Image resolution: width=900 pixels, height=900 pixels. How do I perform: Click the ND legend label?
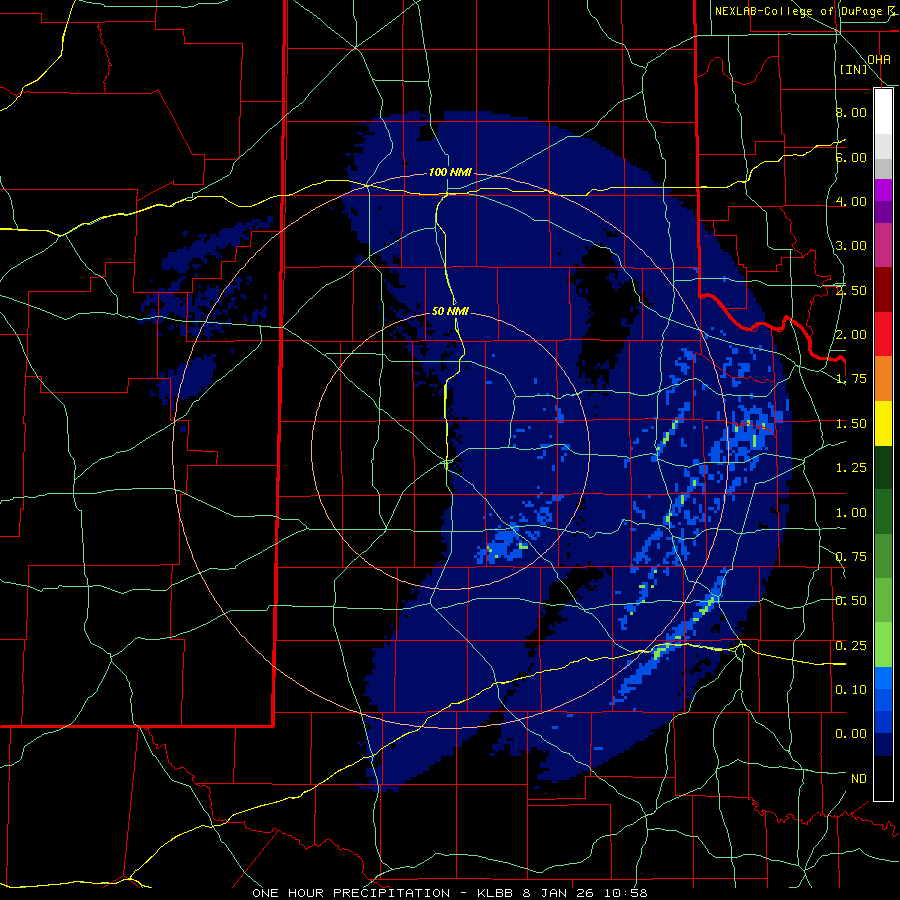pyautogui.click(x=859, y=779)
